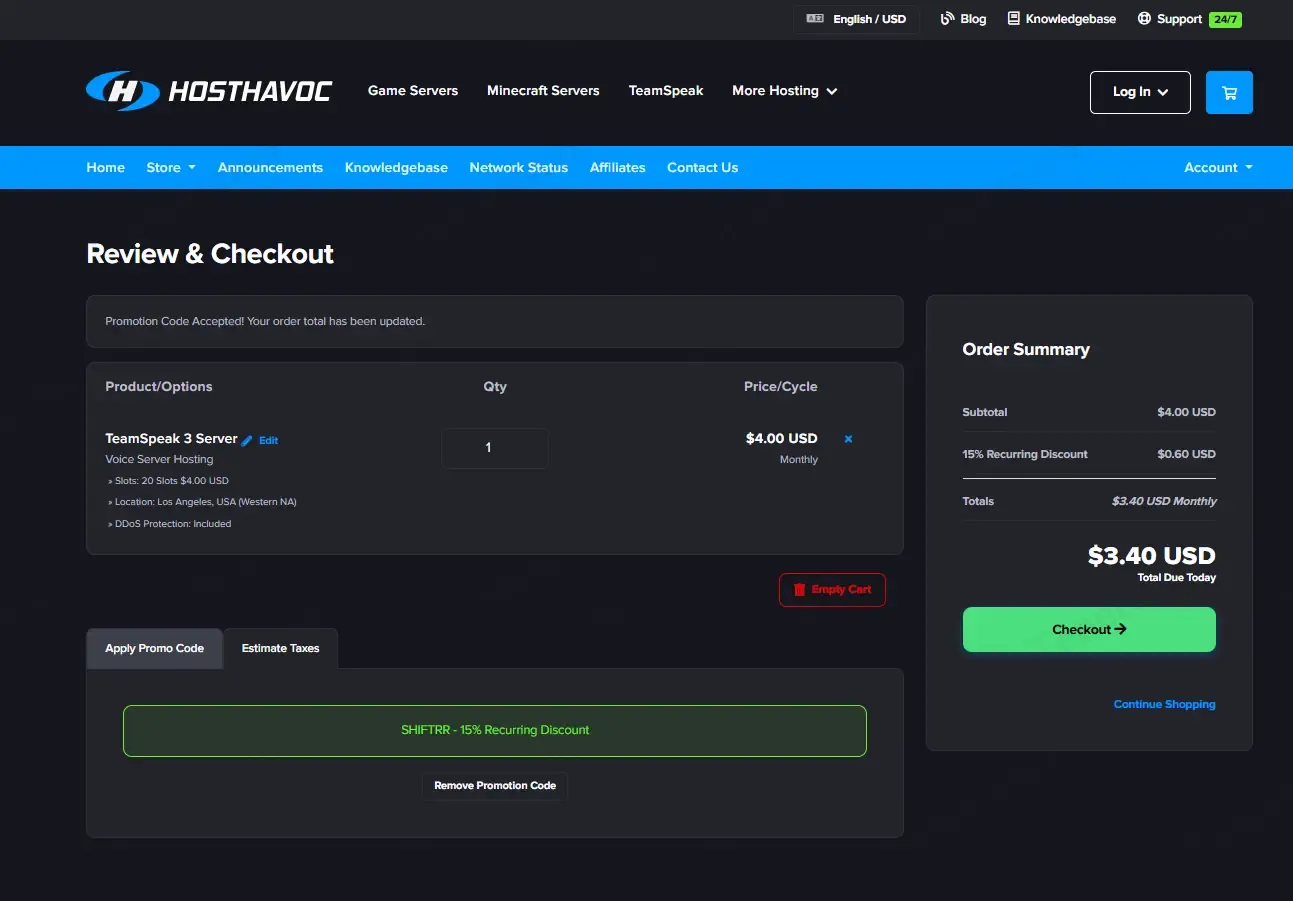This screenshot has height=901, width=1293.
Task: Open the shopping cart icon button
Action: tap(1229, 92)
